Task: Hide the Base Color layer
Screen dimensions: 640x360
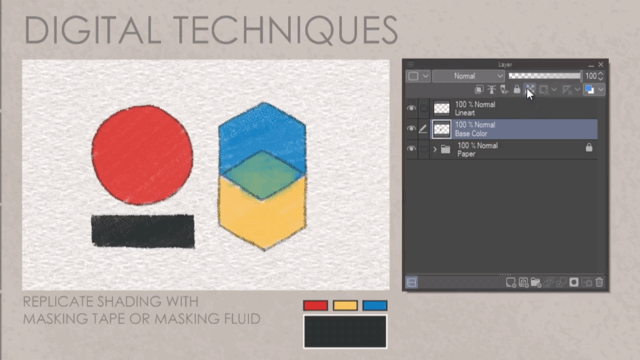Action: click(411, 129)
